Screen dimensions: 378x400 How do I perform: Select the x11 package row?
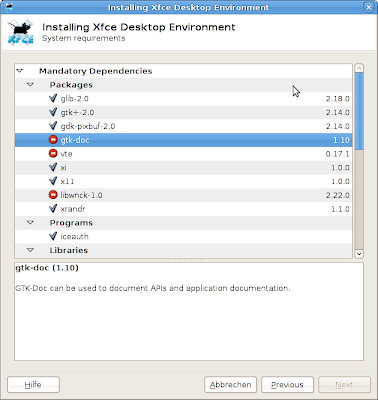[183, 181]
